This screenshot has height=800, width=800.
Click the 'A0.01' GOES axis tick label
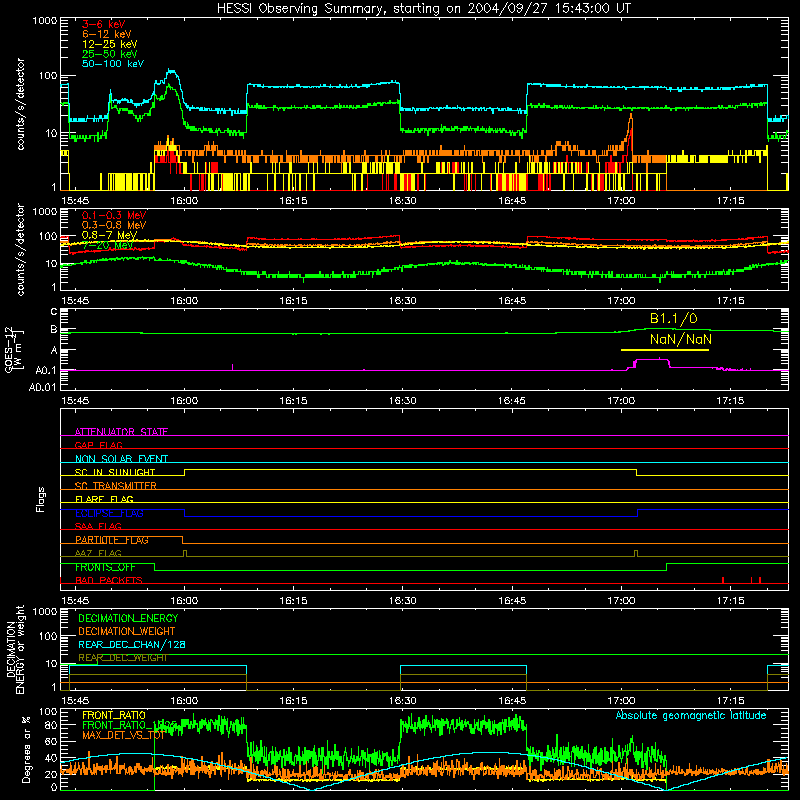tap(42, 387)
